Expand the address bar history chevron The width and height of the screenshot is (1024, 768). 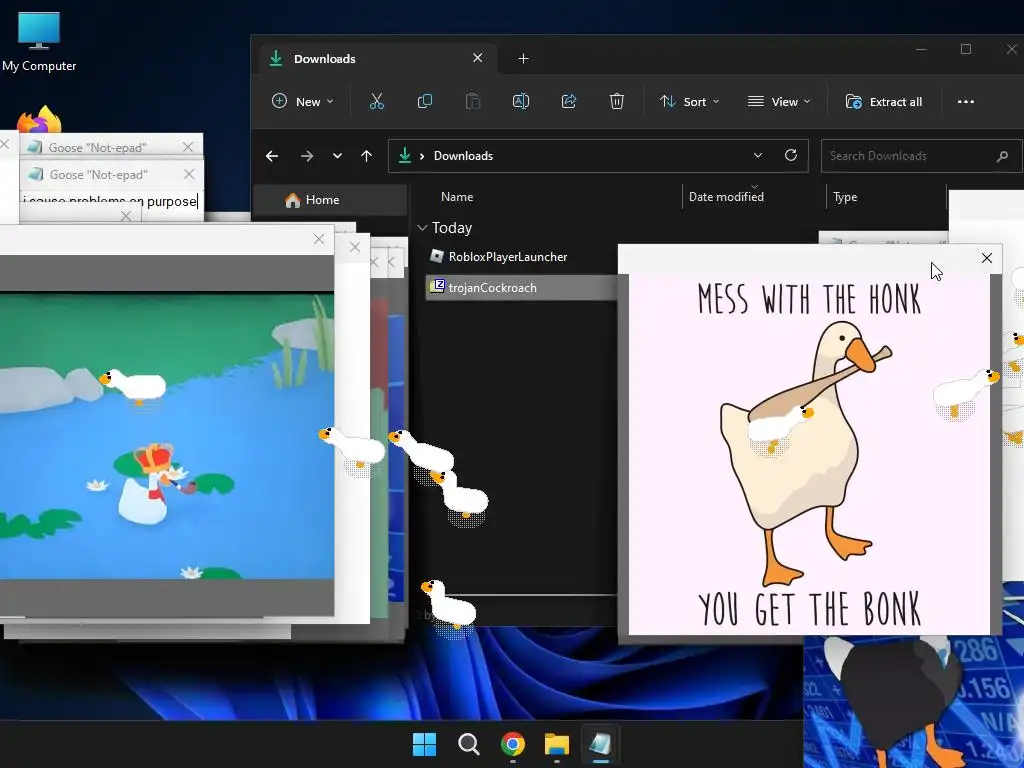click(758, 155)
